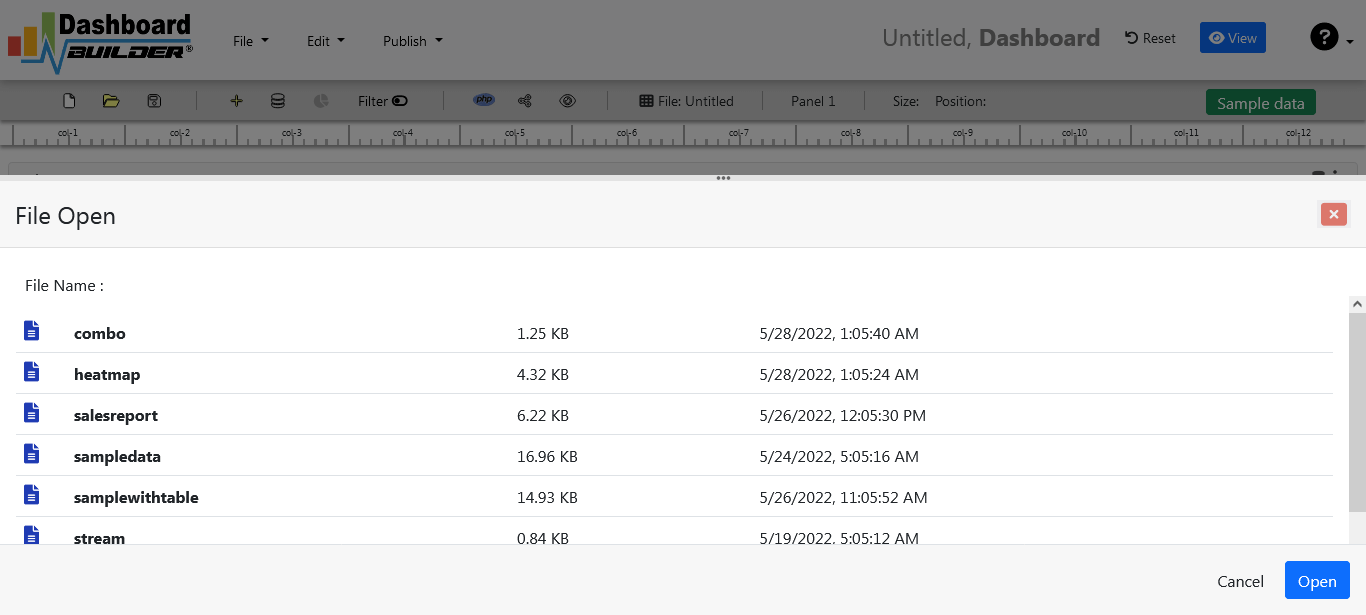Expand the Publish dropdown
Image resolution: width=1366 pixels, height=615 pixels.
click(x=411, y=41)
